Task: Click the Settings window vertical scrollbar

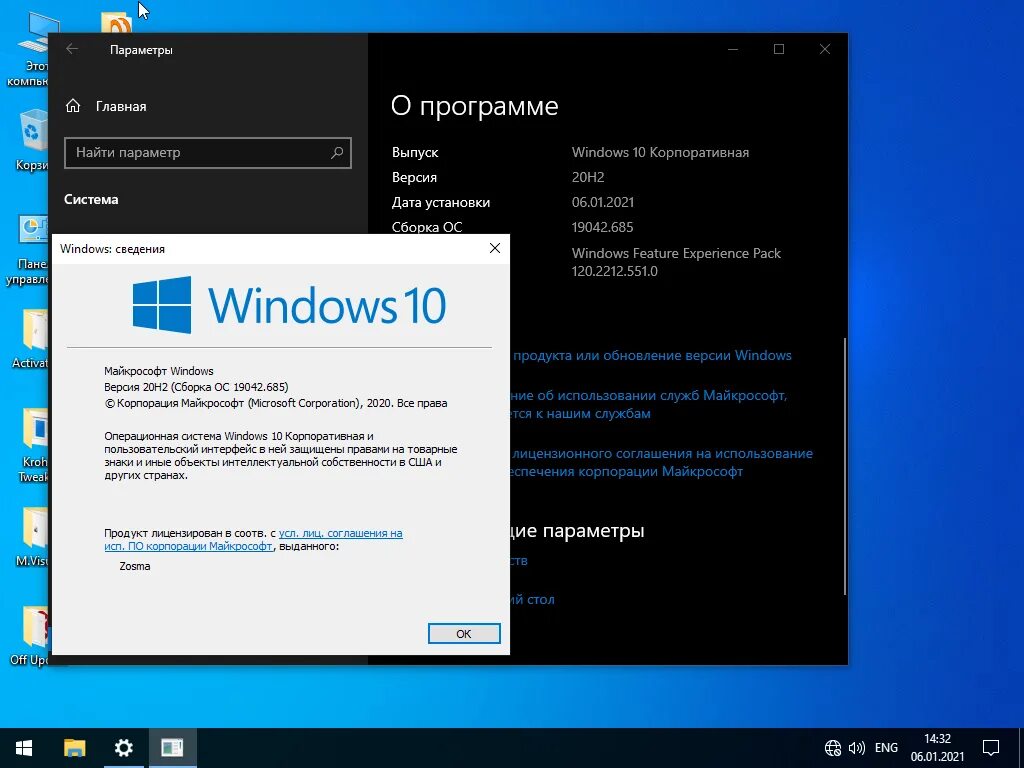Action: 845,466
